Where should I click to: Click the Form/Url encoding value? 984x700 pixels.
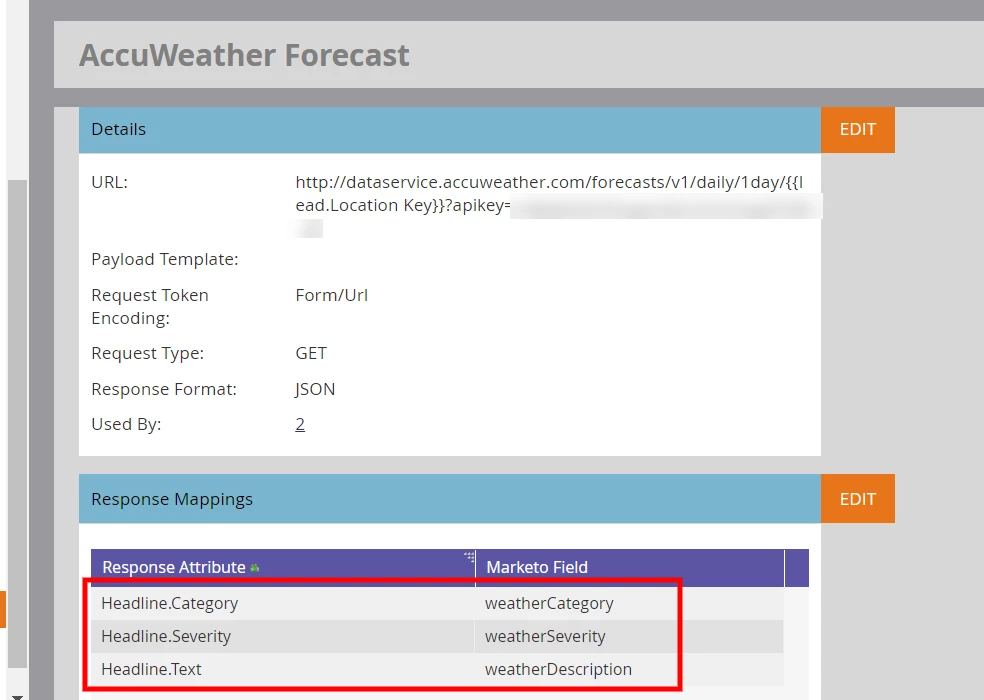coord(331,295)
